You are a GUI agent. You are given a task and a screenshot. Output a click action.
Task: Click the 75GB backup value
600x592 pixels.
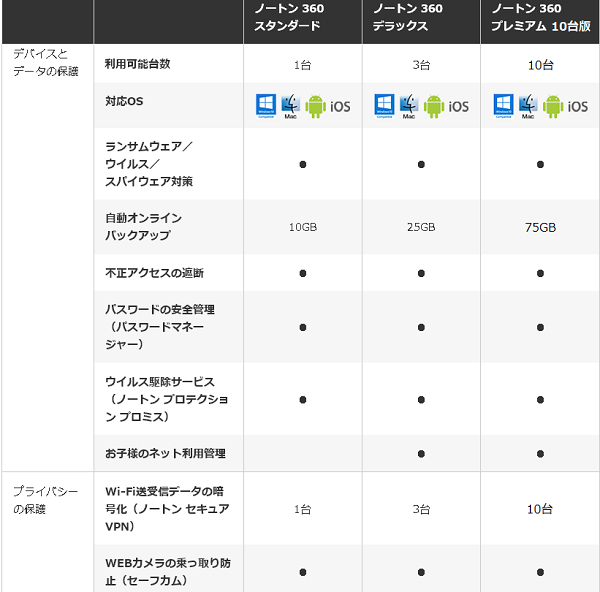(540, 228)
